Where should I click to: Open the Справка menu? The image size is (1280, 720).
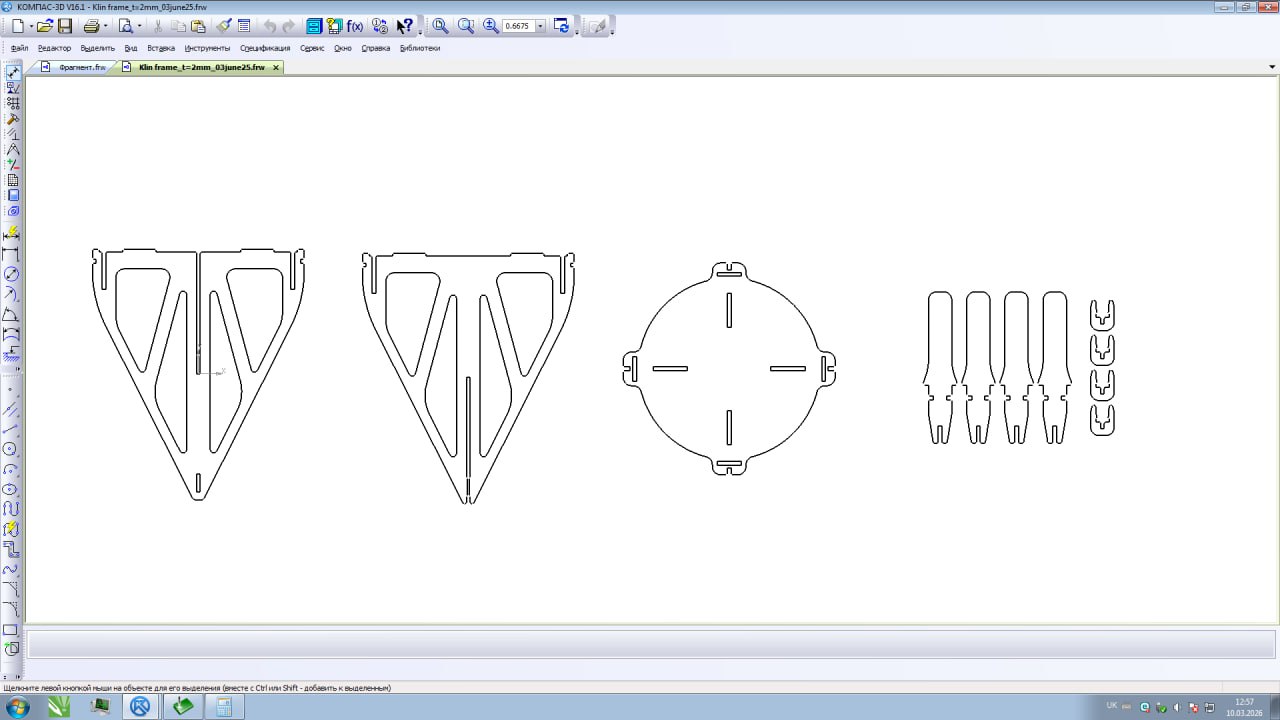[376, 48]
